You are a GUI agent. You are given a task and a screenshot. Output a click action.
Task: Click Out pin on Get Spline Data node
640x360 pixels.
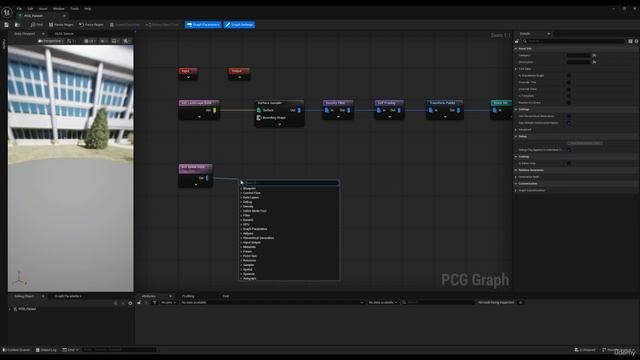coord(207,178)
